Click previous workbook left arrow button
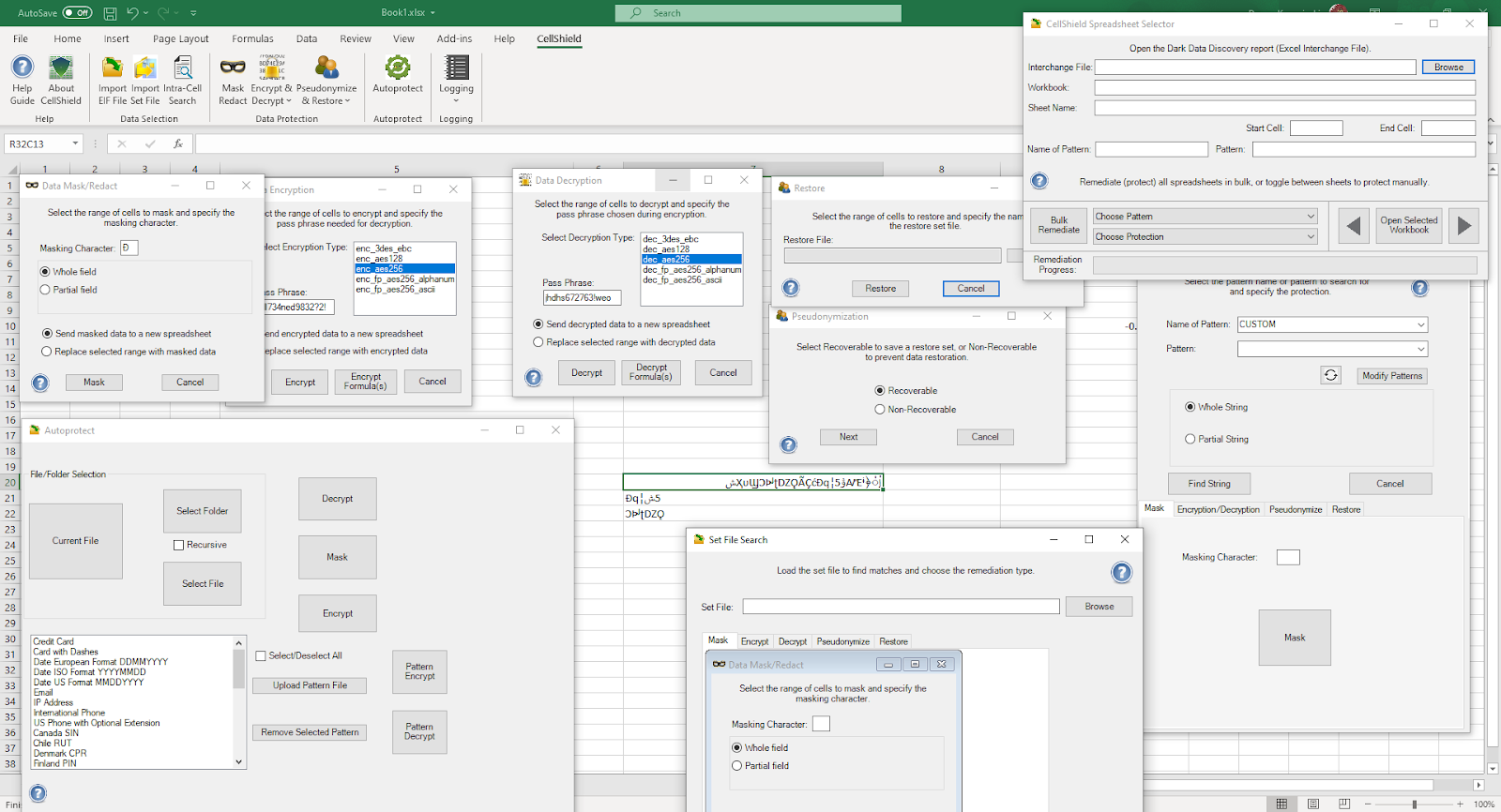Viewport: 1501px width, 812px height. pos(1354,226)
